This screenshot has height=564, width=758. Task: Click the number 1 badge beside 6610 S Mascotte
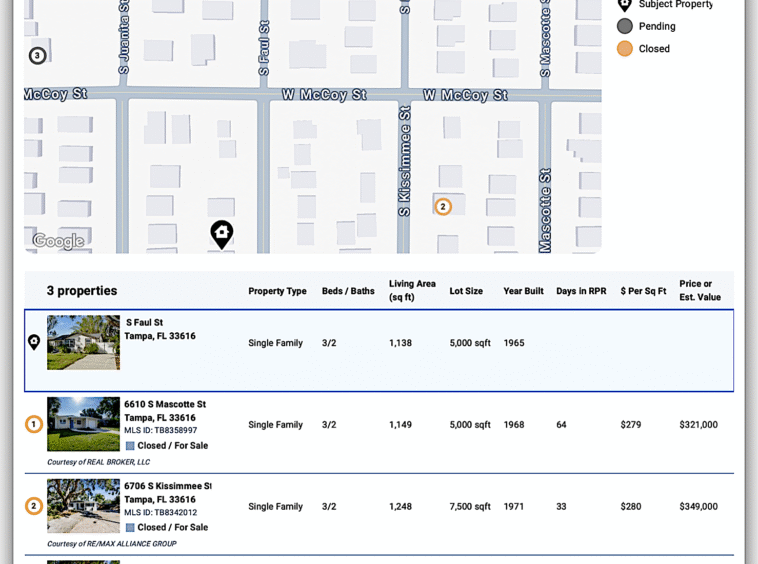34,424
